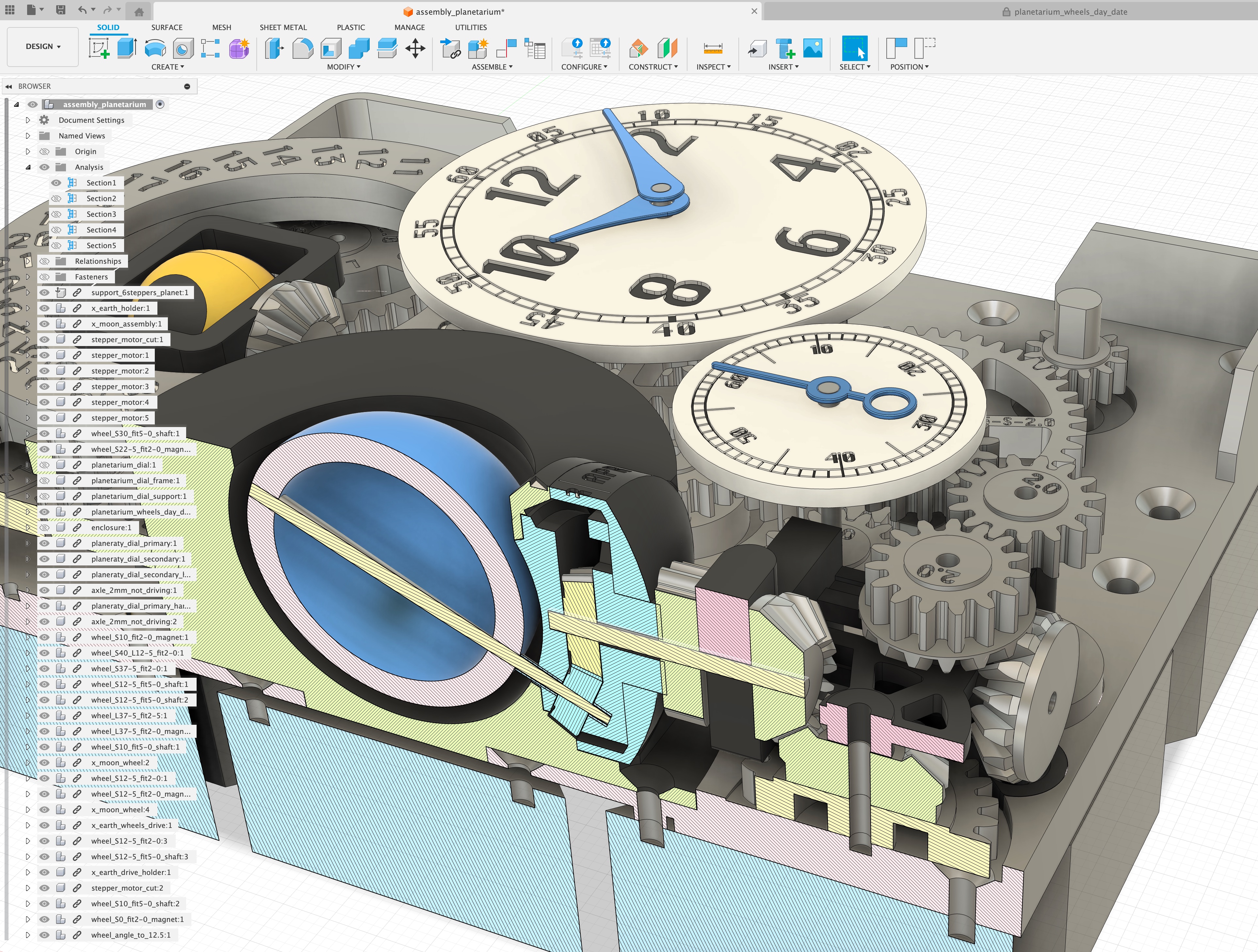
Task: Click the Redo arrow icon
Action: (107, 10)
